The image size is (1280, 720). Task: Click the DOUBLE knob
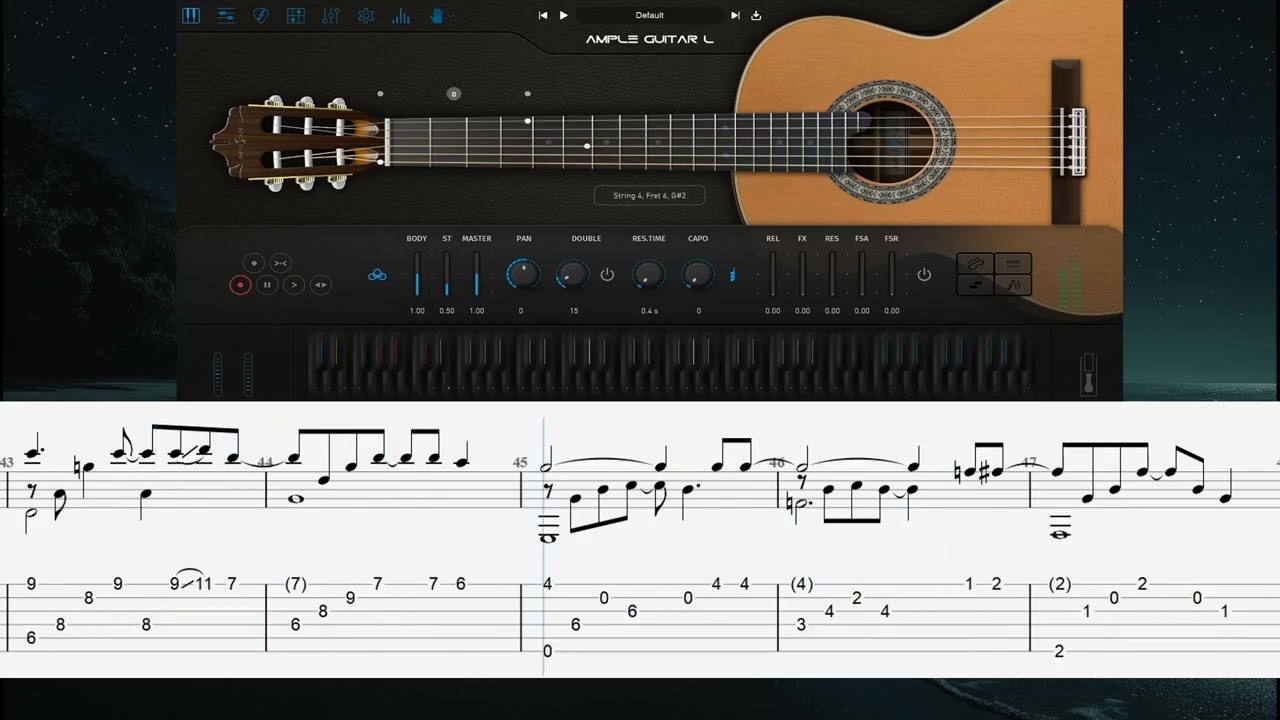pos(573,274)
